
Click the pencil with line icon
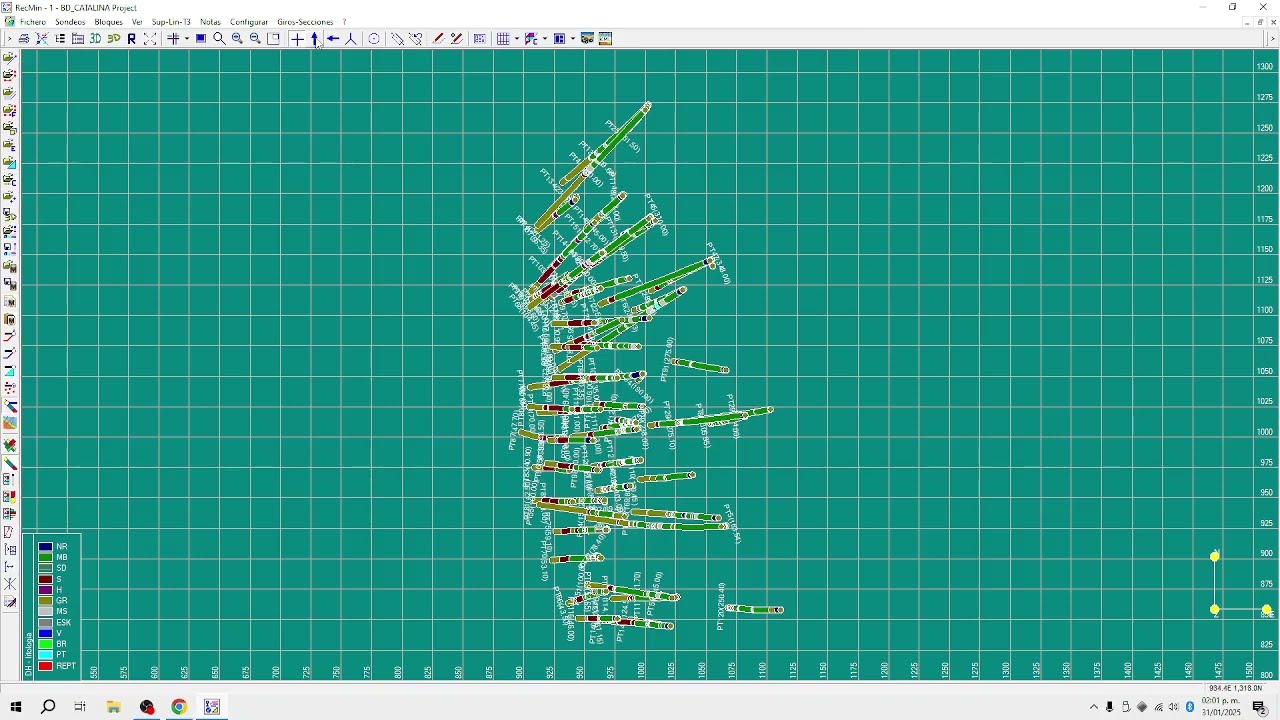point(457,39)
